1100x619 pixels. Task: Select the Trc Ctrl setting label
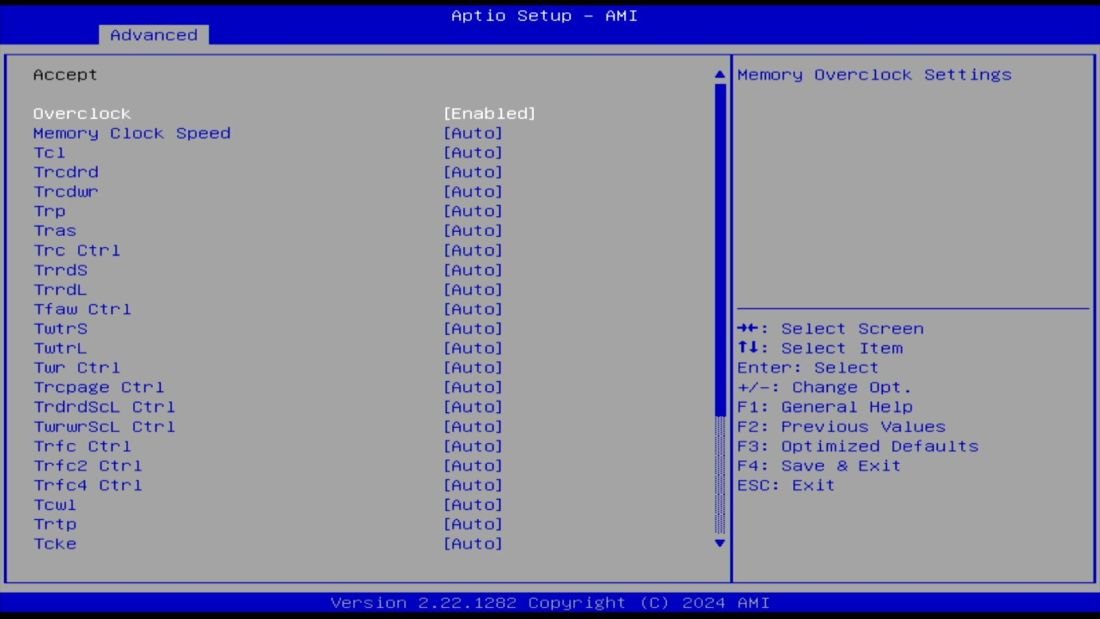point(77,251)
